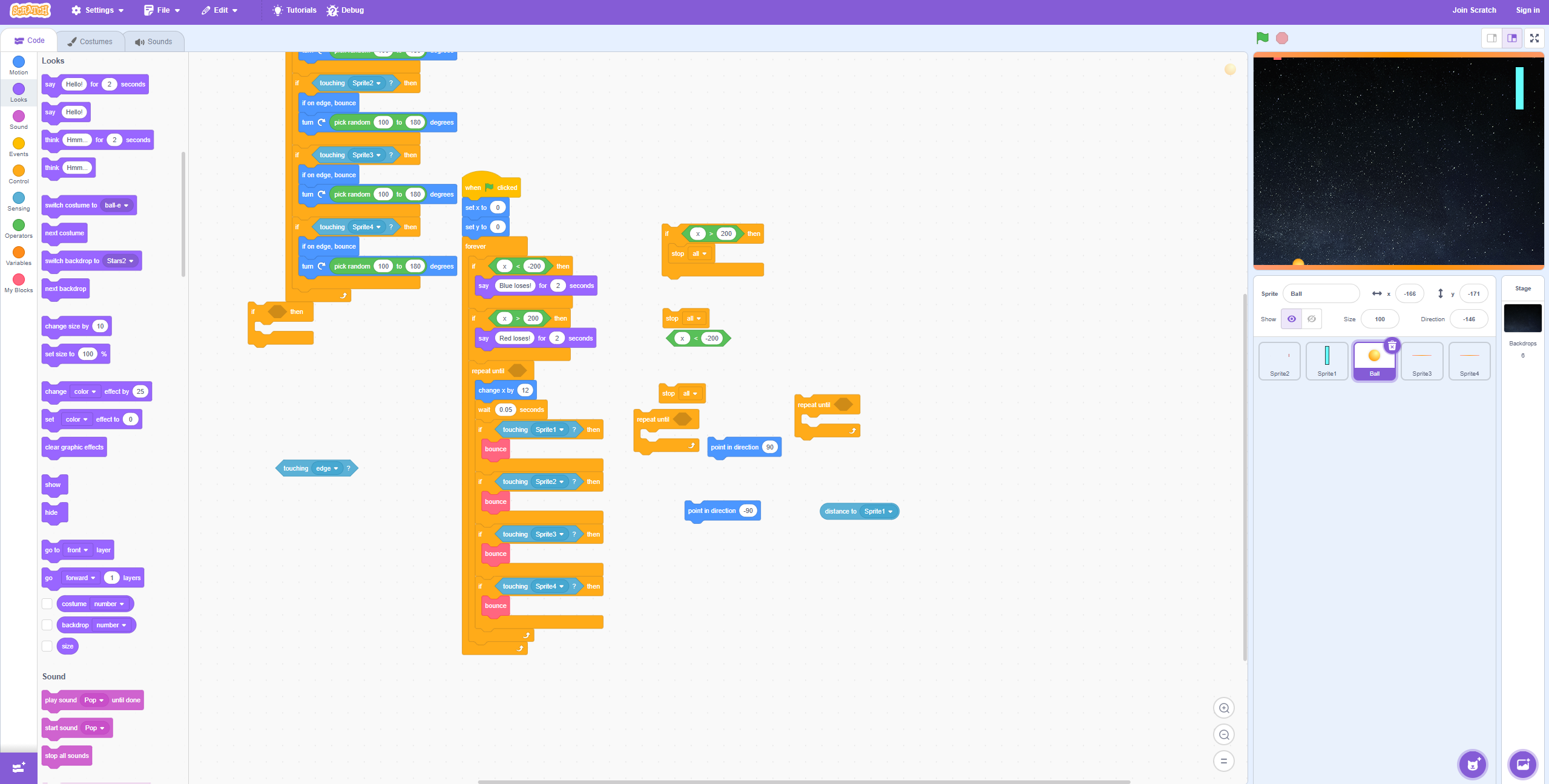Open the Add Extension button

coord(18,767)
